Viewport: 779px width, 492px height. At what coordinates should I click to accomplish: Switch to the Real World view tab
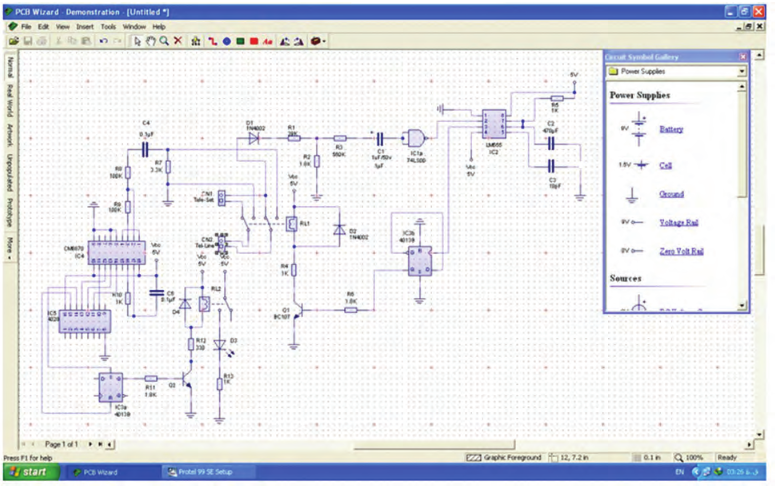tap(10, 100)
